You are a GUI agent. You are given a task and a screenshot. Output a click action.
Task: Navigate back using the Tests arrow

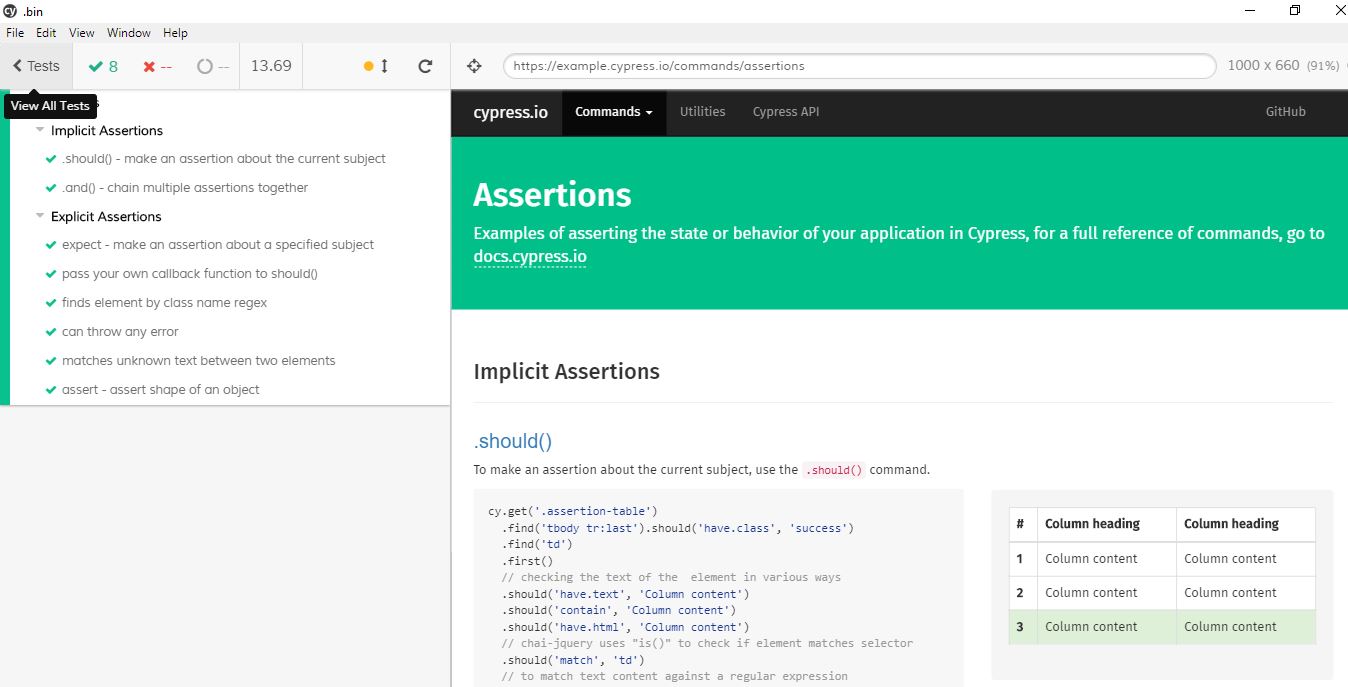tap(36, 65)
